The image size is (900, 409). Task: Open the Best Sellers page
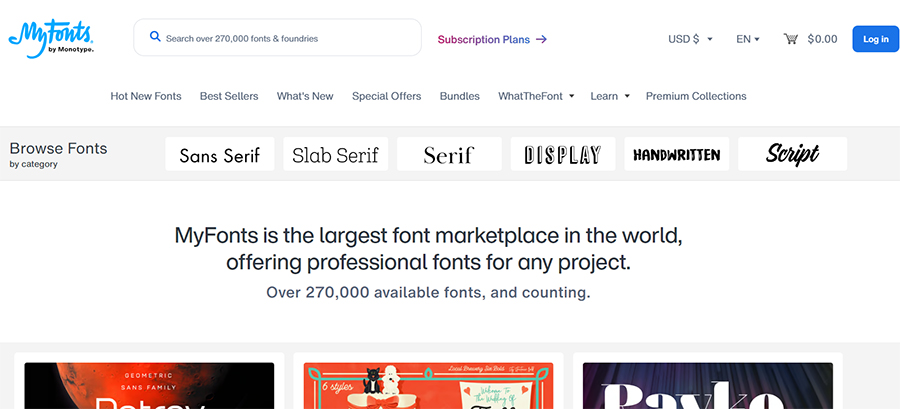229,96
